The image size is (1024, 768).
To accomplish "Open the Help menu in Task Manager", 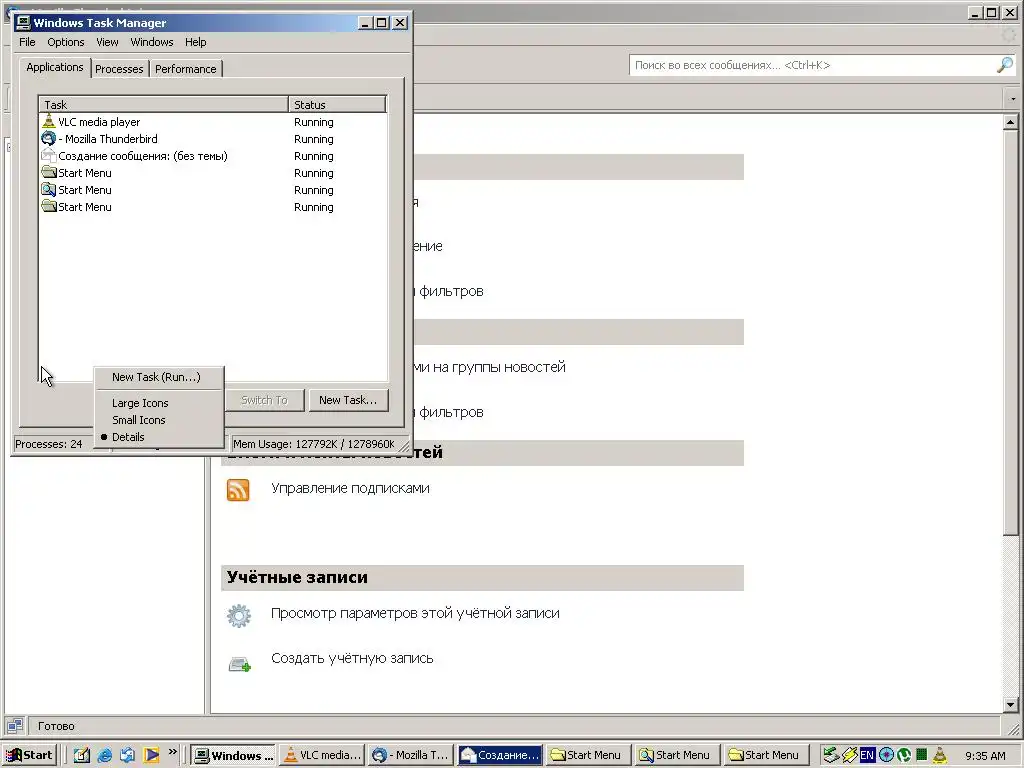I will (195, 42).
